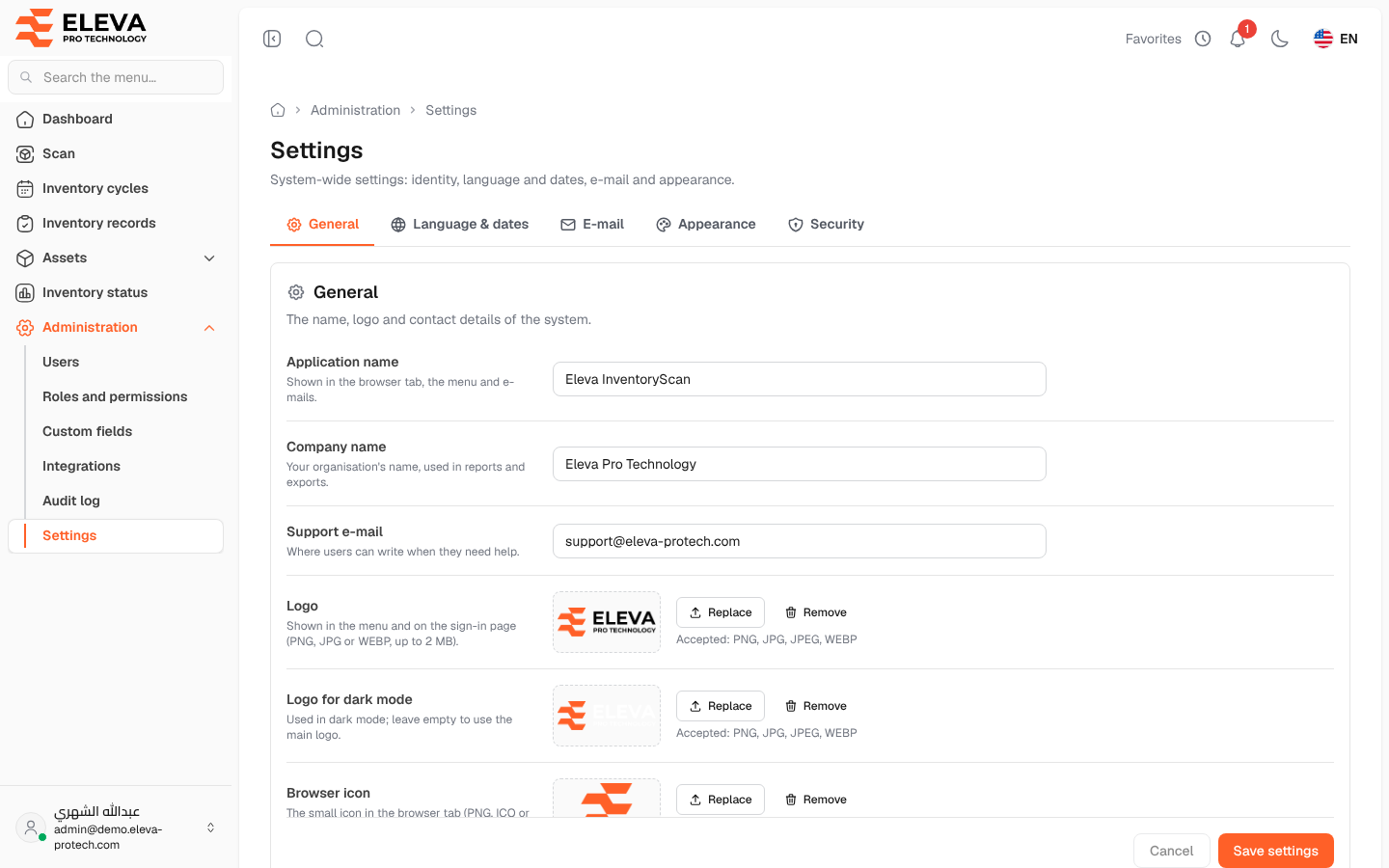Open Dashboard in the sidebar
Image resolution: width=1389 pixels, height=868 pixels.
tap(116, 119)
